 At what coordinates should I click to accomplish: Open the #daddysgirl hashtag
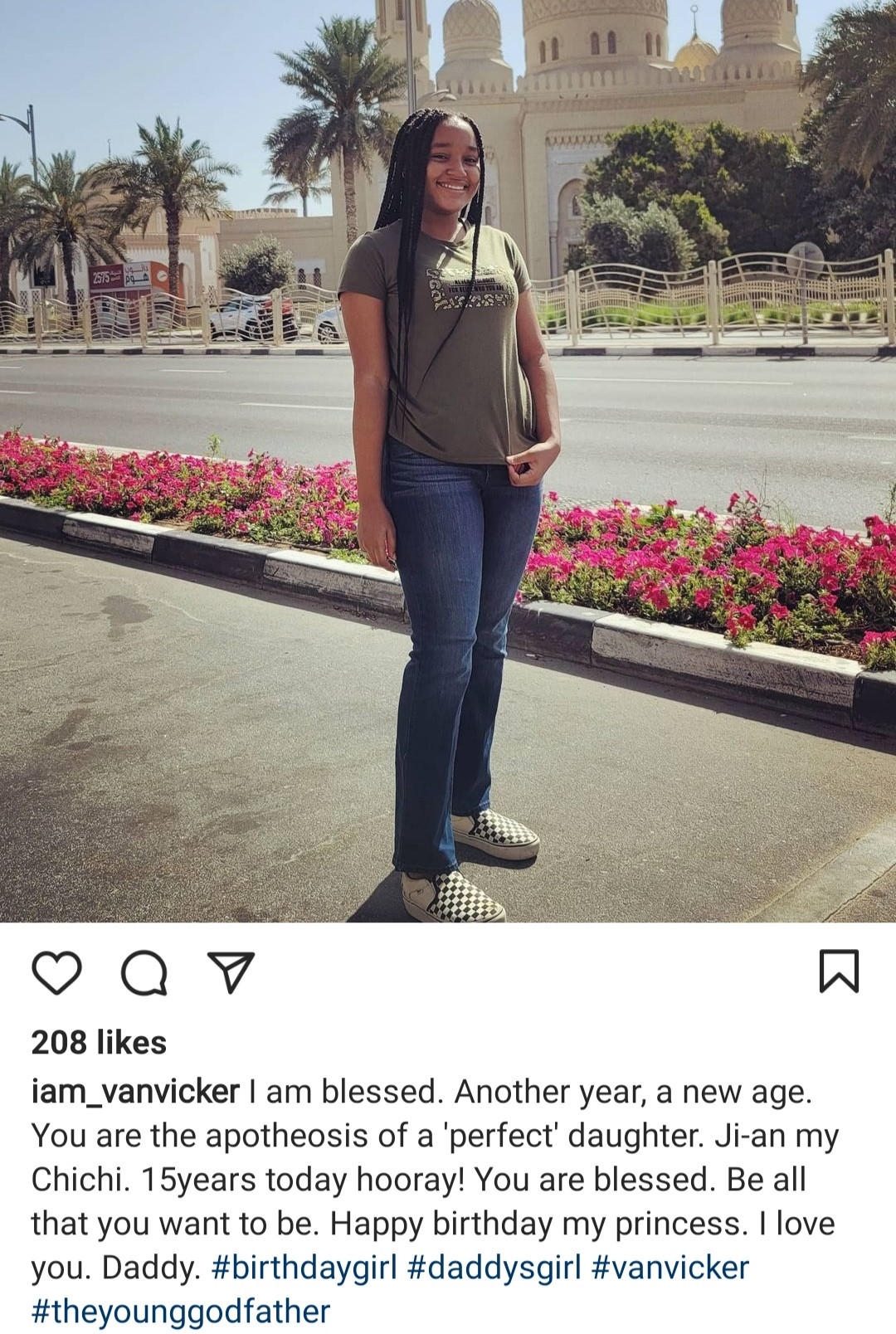(x=494, y=1268)
